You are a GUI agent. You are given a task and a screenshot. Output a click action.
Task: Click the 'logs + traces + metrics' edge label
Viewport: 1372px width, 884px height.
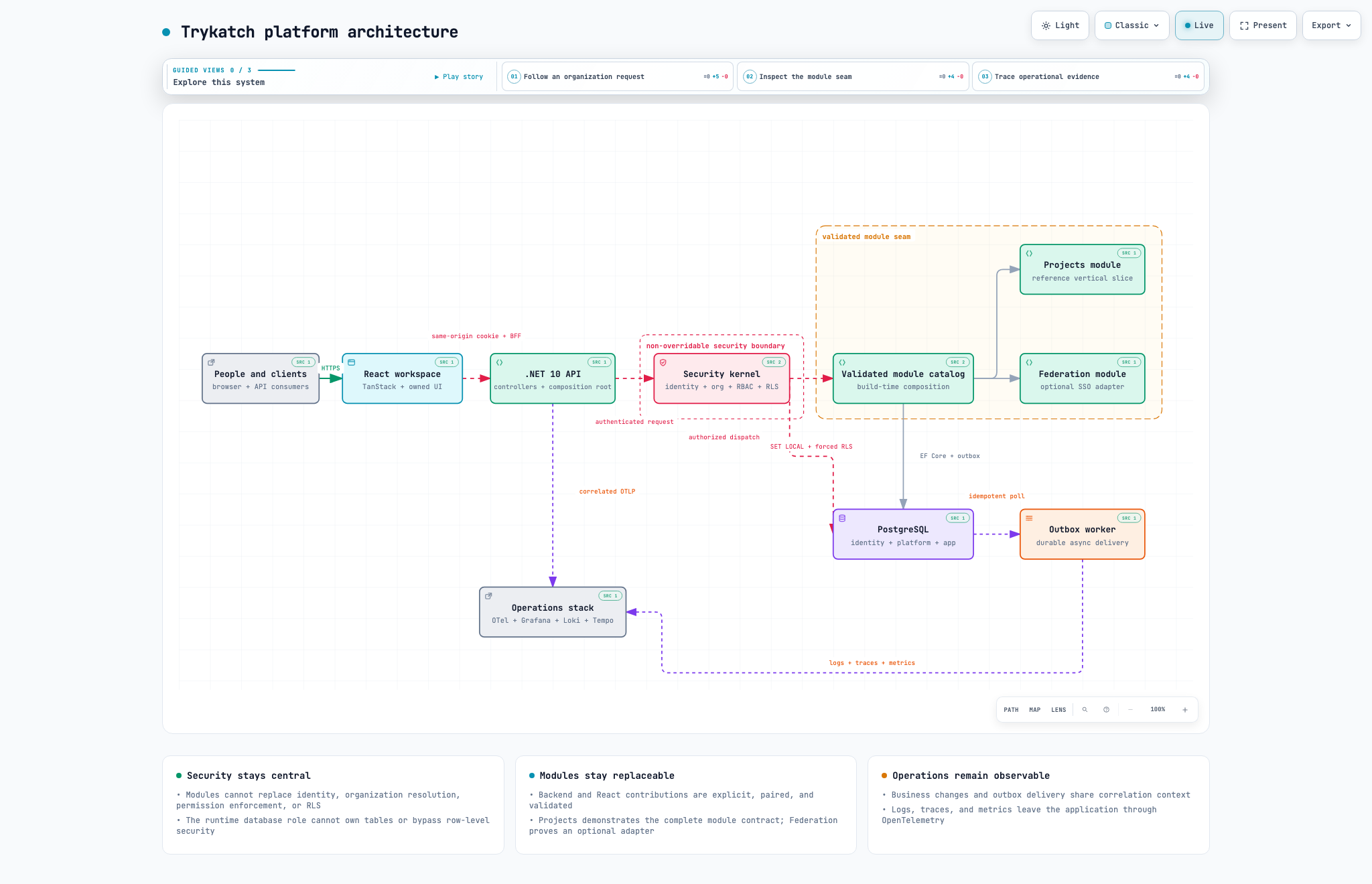[872, 663]
